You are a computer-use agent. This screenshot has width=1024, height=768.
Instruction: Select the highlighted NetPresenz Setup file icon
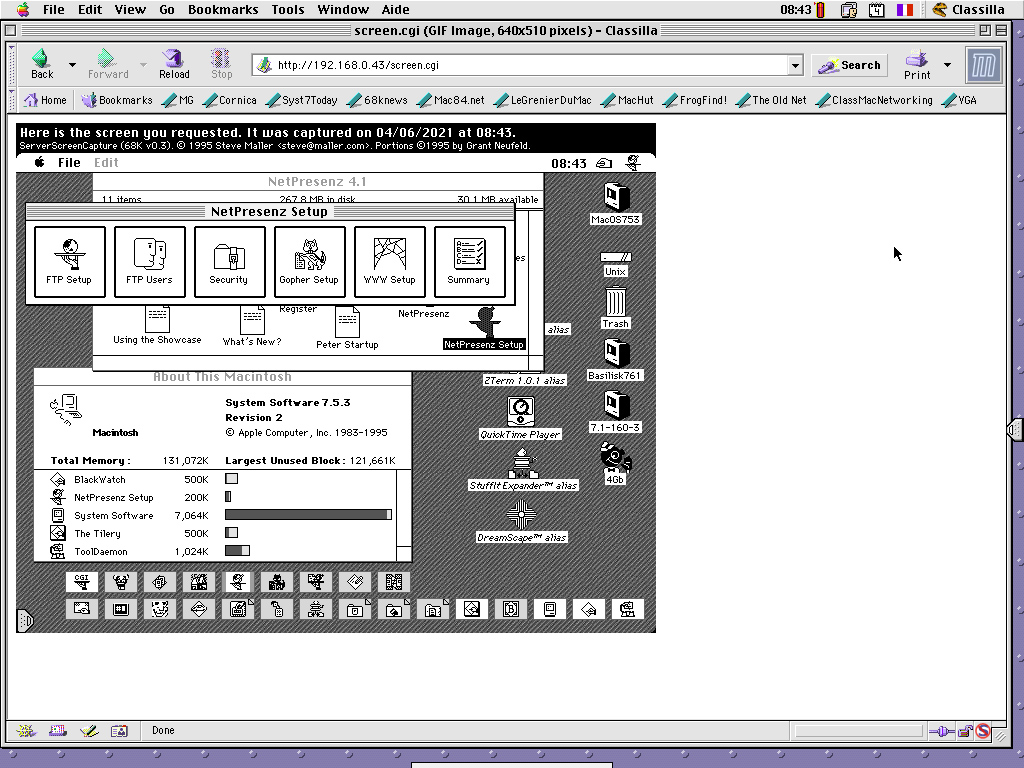coord(485,322)
